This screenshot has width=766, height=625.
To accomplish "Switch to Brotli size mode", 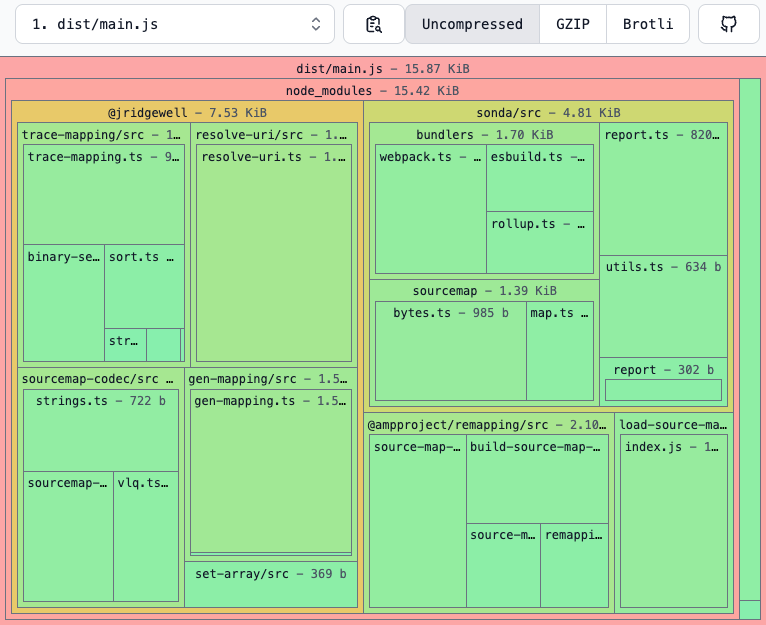I will pyautogui.click(x=648, y=24).
